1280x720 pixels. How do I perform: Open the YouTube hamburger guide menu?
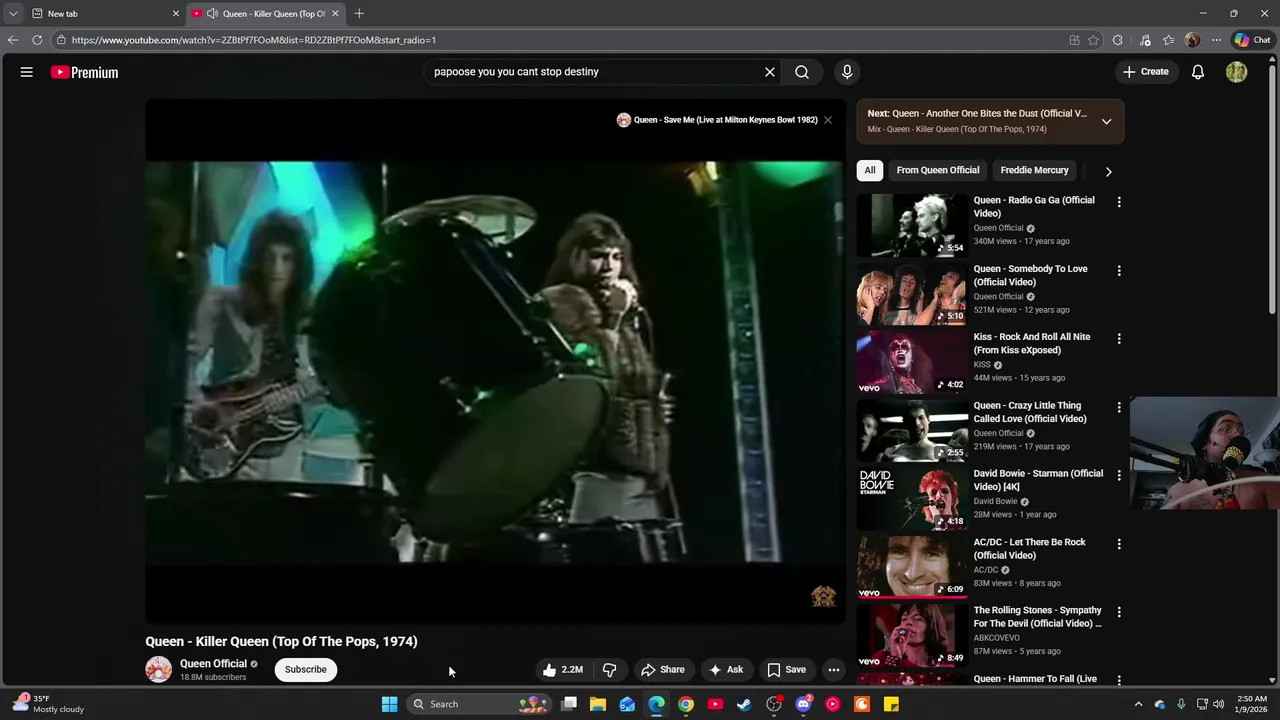point(27,72)
